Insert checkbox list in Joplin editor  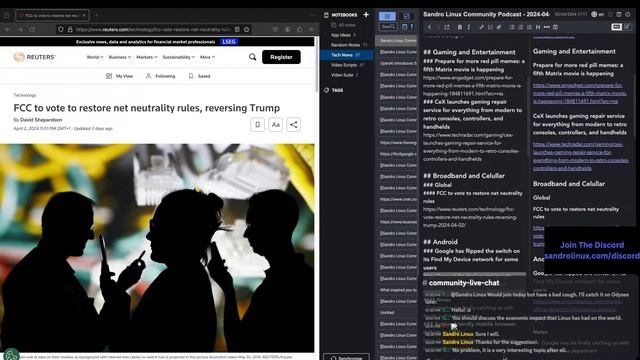click(529, 27)
